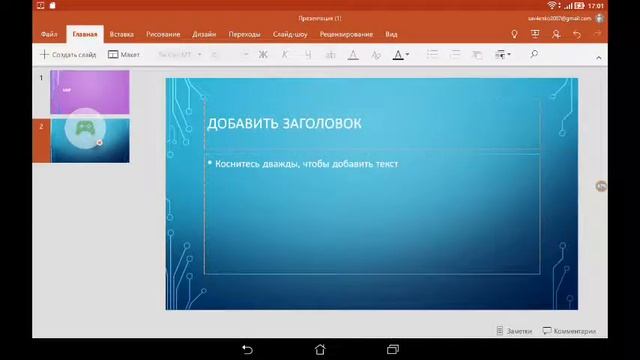Collapse the ribbon with the chevron
The width and height of the screenshot is (640, 360).
(598, 58)
